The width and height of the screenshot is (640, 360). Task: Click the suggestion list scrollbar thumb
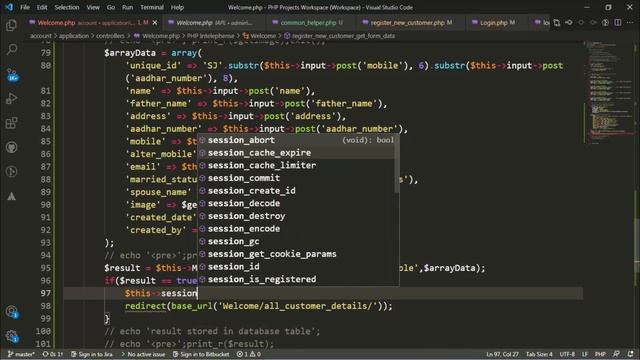[397, 163]
